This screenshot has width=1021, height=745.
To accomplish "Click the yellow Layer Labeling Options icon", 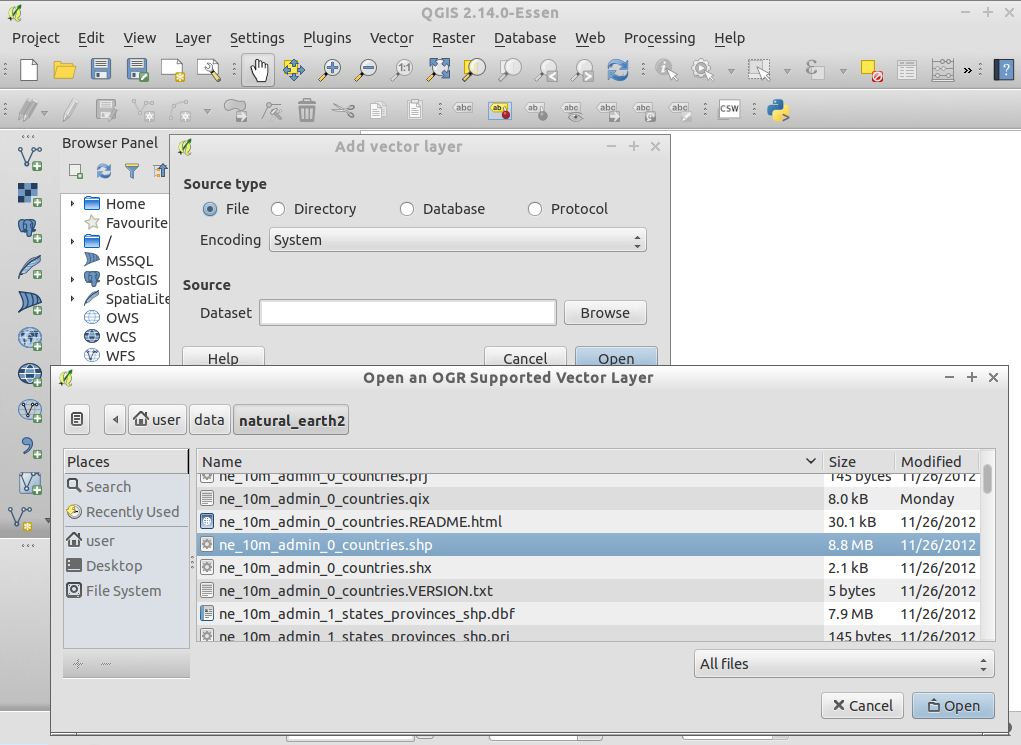I will click(x=500, y=110).
